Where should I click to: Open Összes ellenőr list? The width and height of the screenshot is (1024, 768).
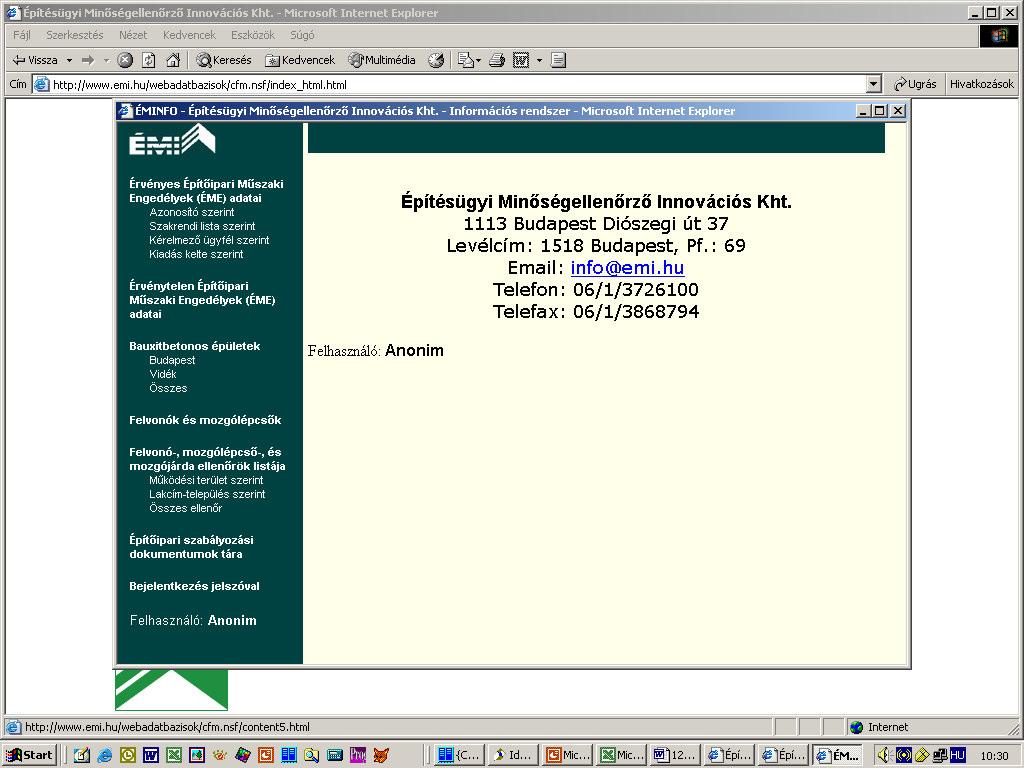click(x=185, y=508)
